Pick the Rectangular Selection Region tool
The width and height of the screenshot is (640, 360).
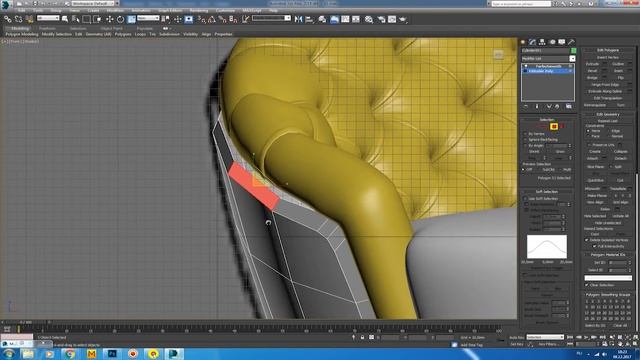pos(87,19)
